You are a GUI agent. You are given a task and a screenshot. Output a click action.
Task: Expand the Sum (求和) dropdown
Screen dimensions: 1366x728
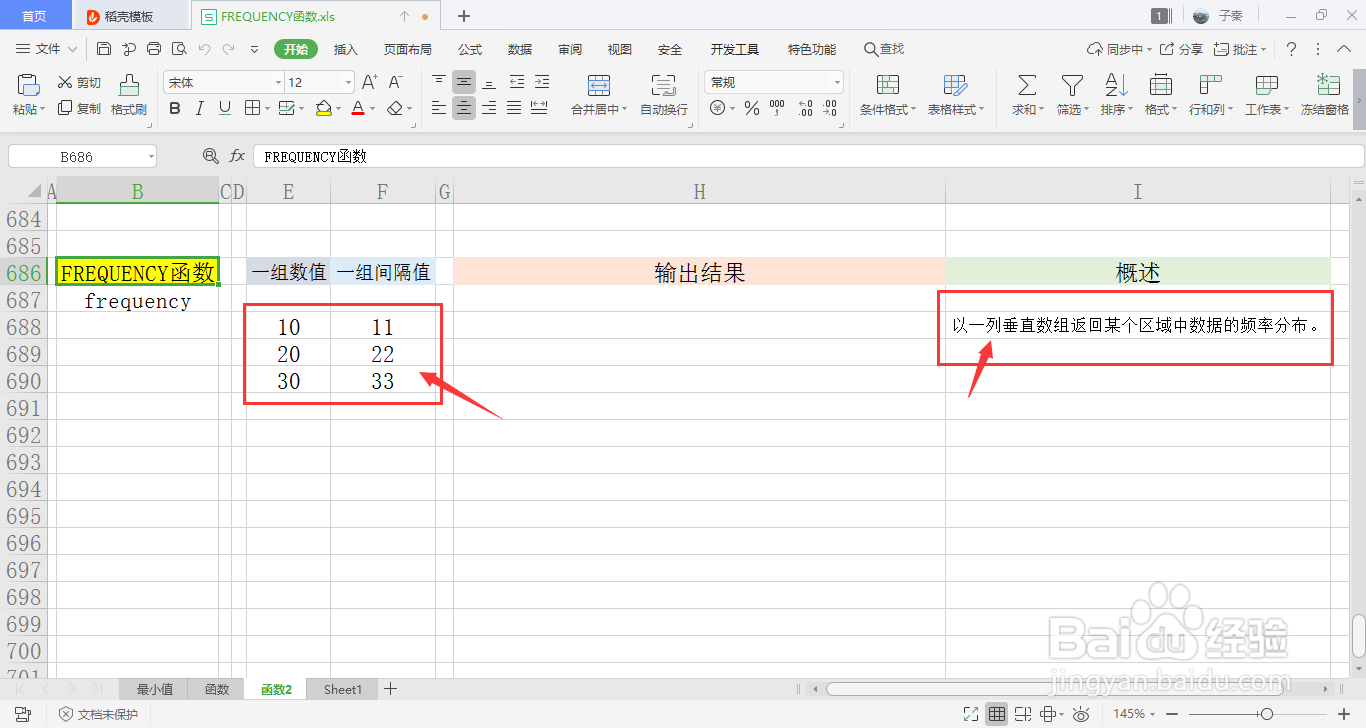[x=1042, y=110]
